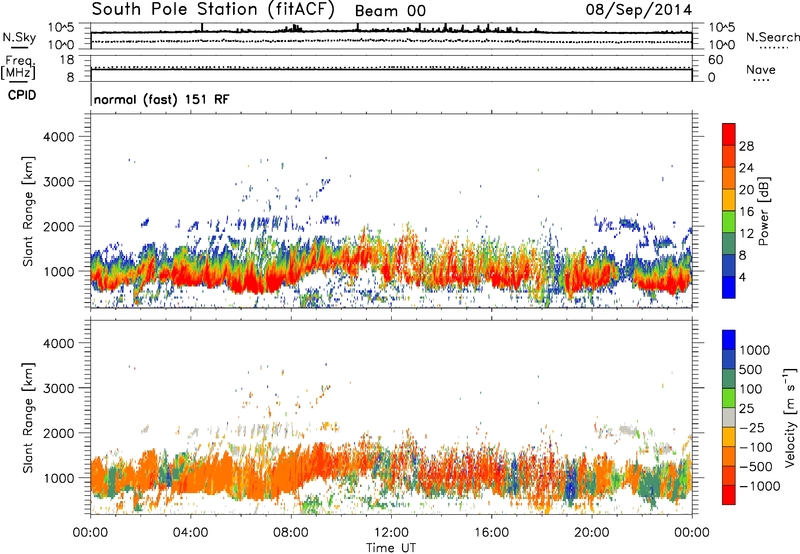This screenshot has height=554, width=800.
Task: Click the '4' power colorbar tick label
Action: pos(742,277)
